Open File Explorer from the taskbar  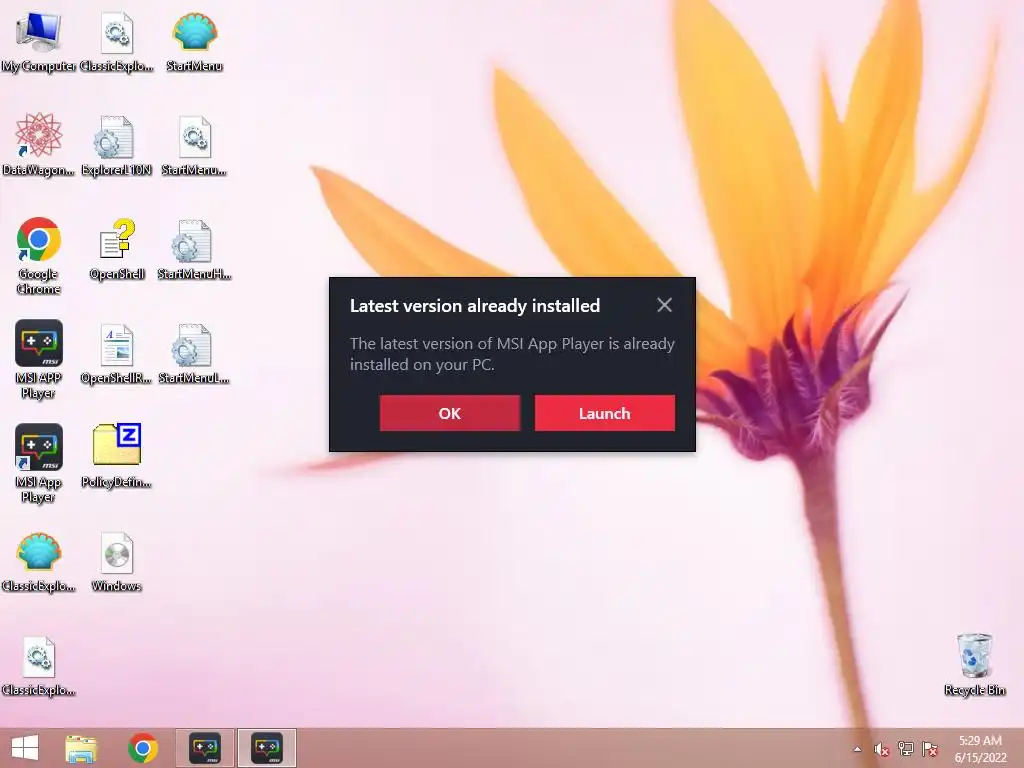click(81, 748)
